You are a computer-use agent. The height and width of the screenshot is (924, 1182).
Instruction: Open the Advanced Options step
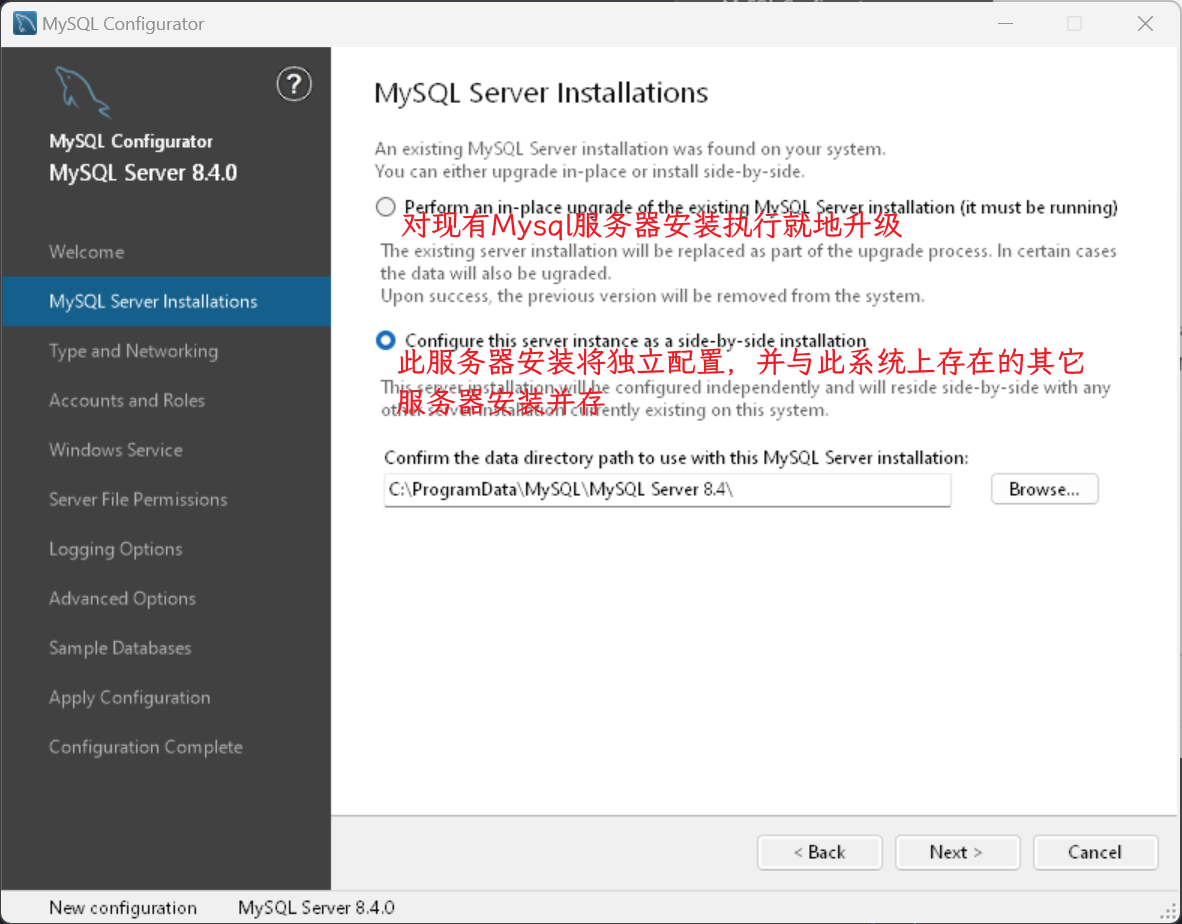(123, 598)
